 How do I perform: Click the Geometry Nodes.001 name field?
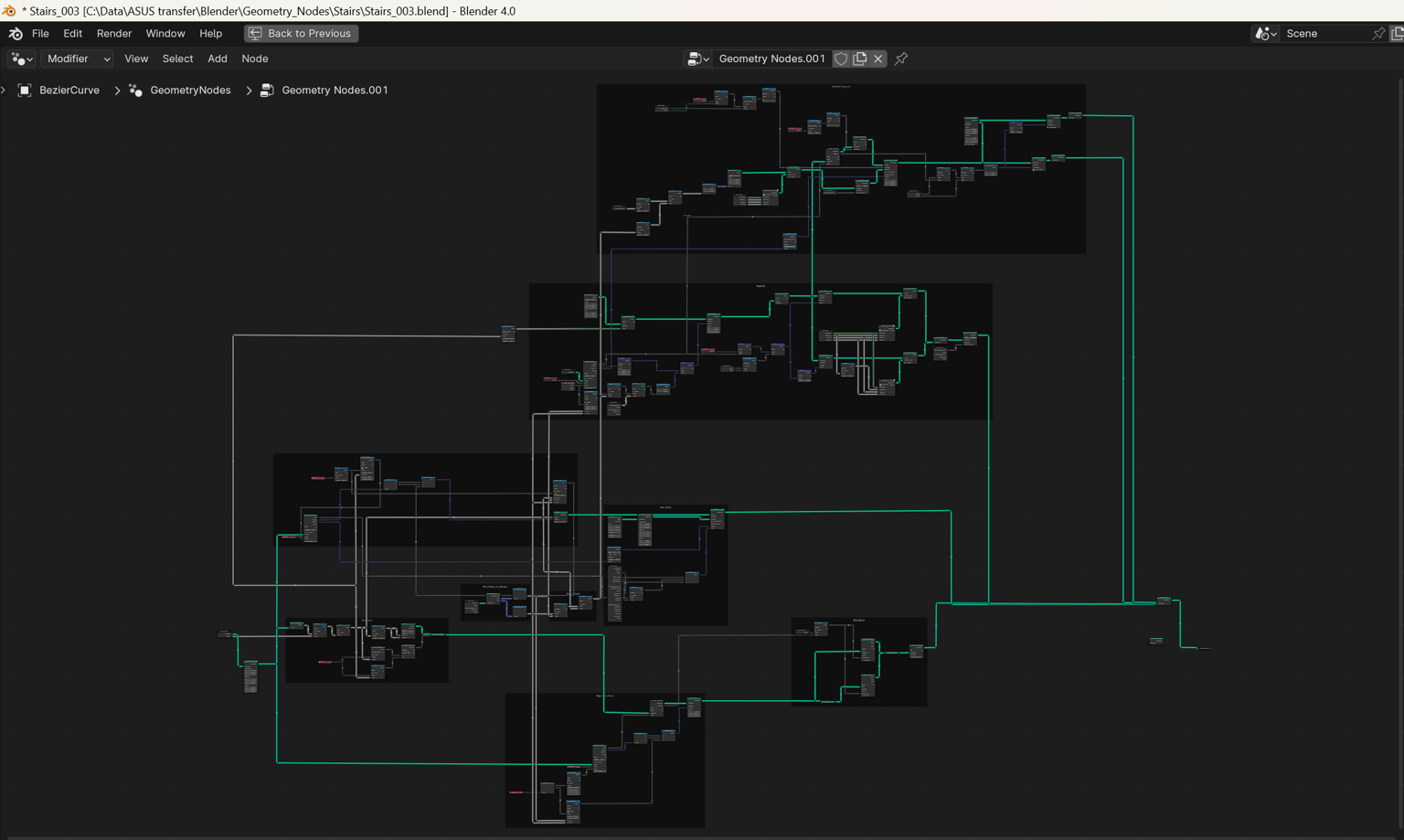click(771, 58)
